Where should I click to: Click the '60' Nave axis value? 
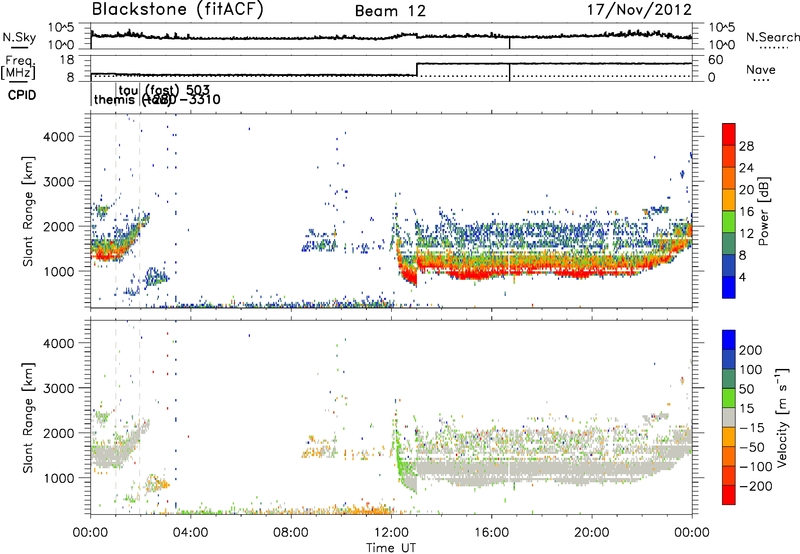(x=716, y=60)
